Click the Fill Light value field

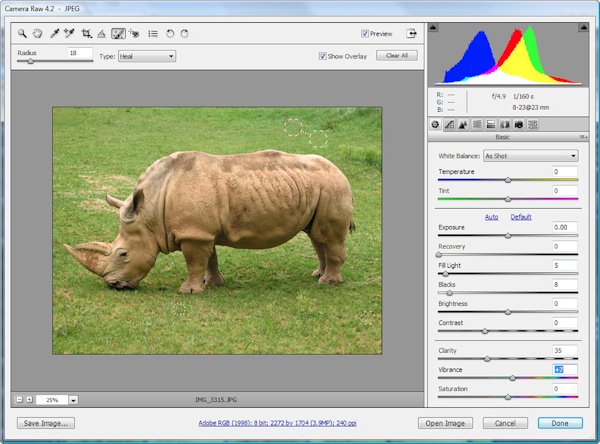pos(564,265)
